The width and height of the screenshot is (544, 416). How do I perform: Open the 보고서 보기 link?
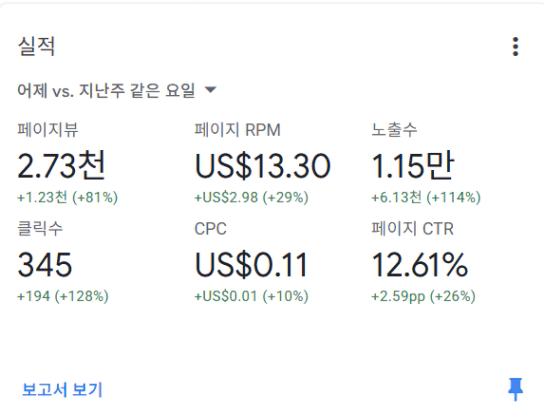pos(62,389)
